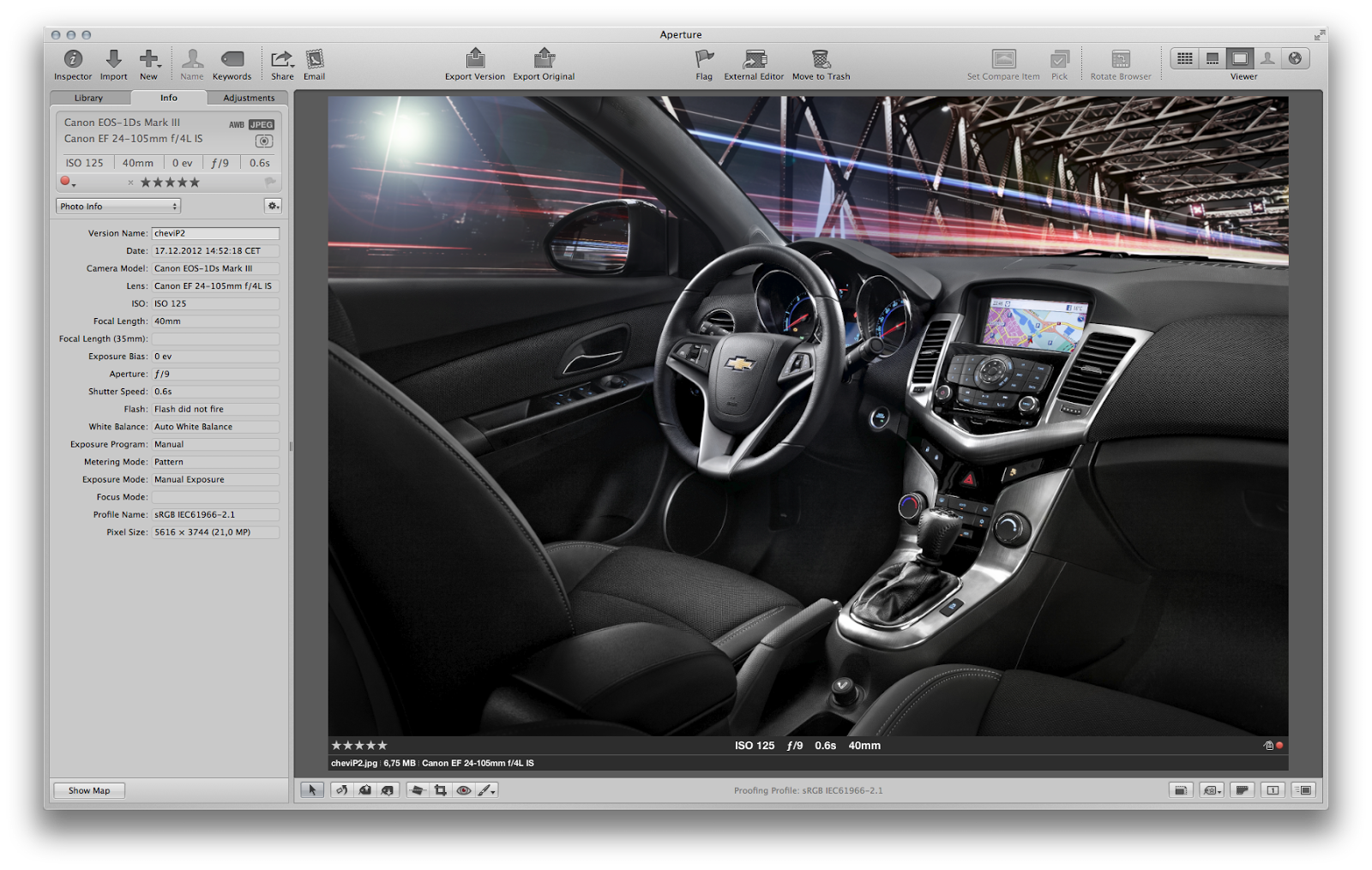Switch to Viewer-only display mode

[x=1239, y=58]
